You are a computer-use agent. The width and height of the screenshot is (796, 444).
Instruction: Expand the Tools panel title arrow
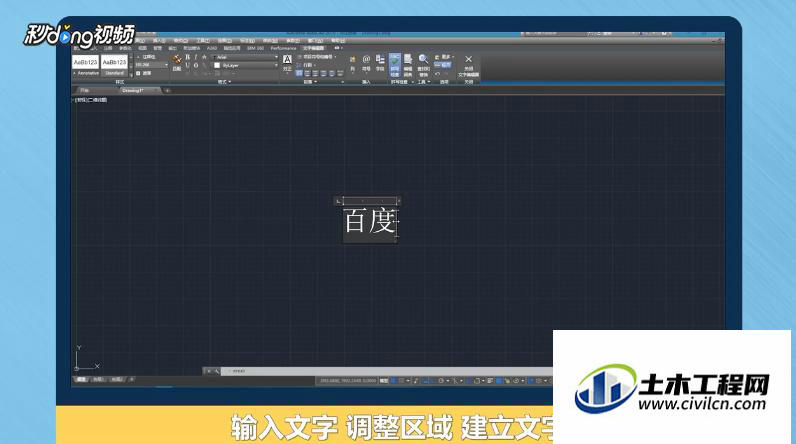(x=429, y=82)
